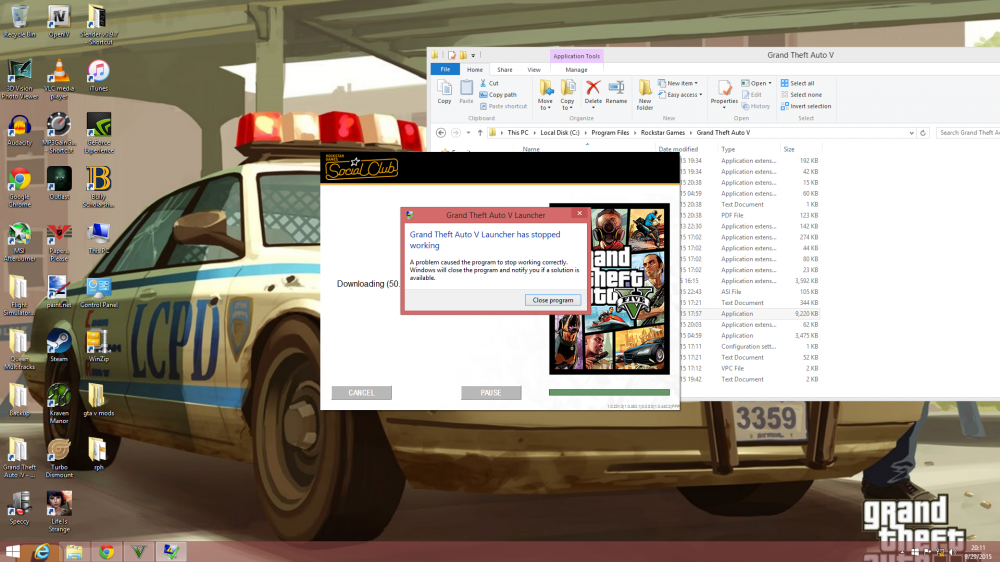Refresh the Explorer address bar
This screenshot has height=562, width=1000.
coord(923,133)
